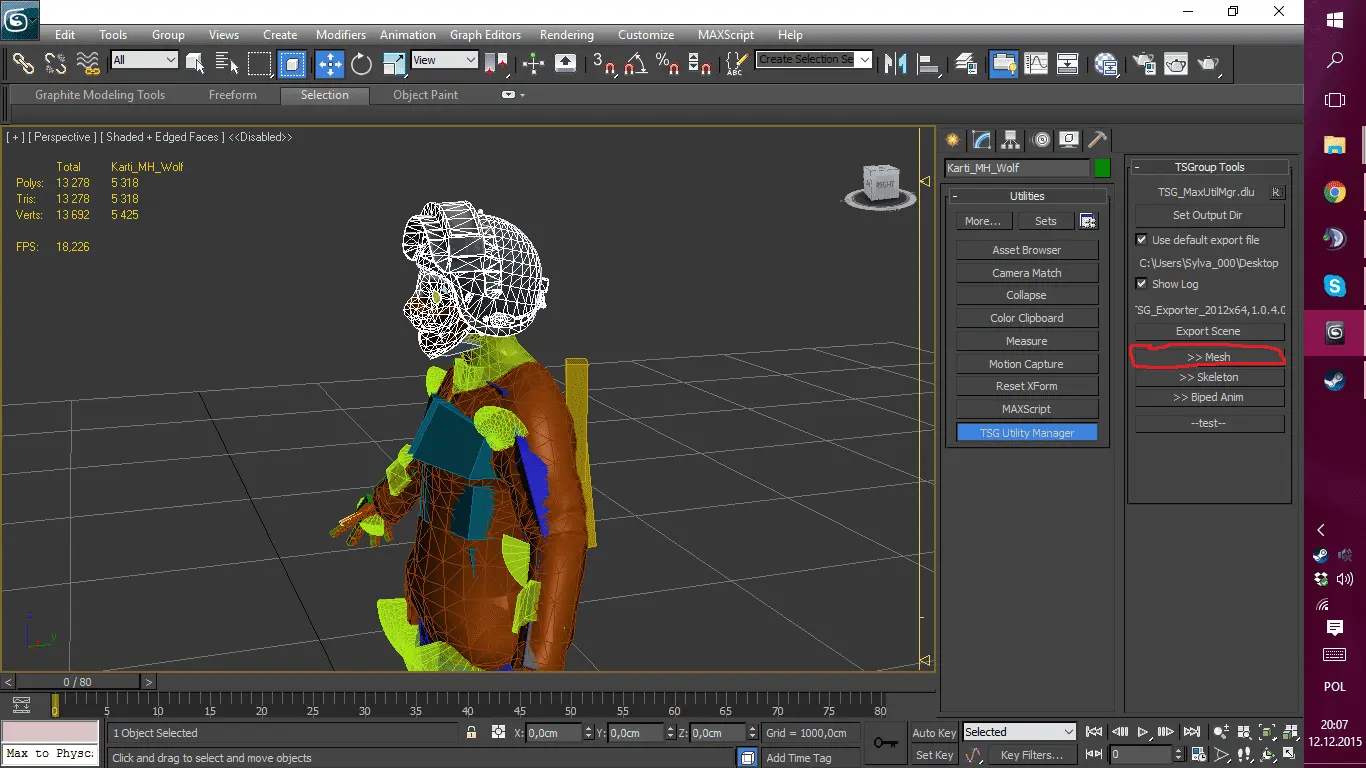Choose the Bind to Space Warp tool

point(88,64)
